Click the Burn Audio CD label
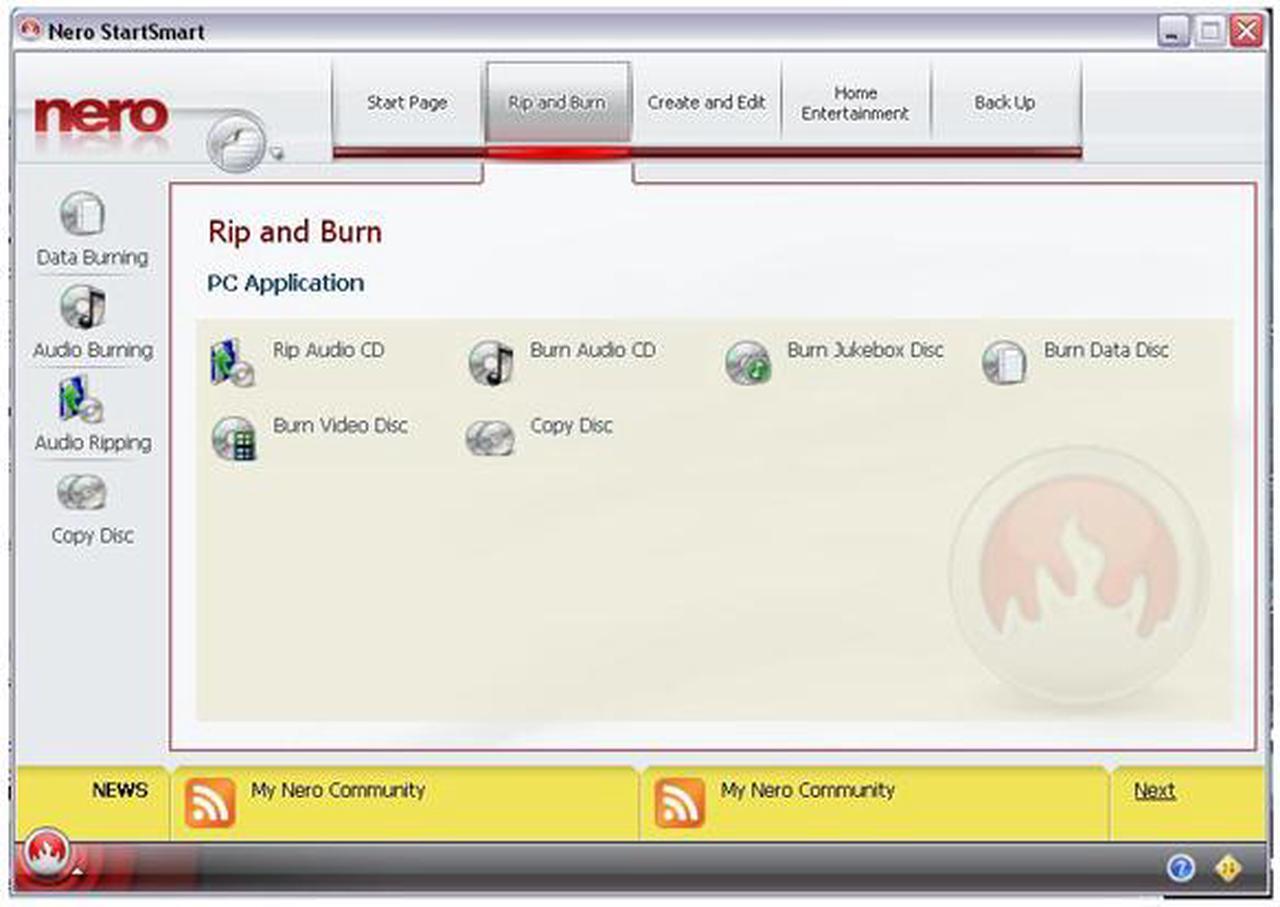Image resolution: width=1280 pixels, height=907 pixels. (593, 350)
